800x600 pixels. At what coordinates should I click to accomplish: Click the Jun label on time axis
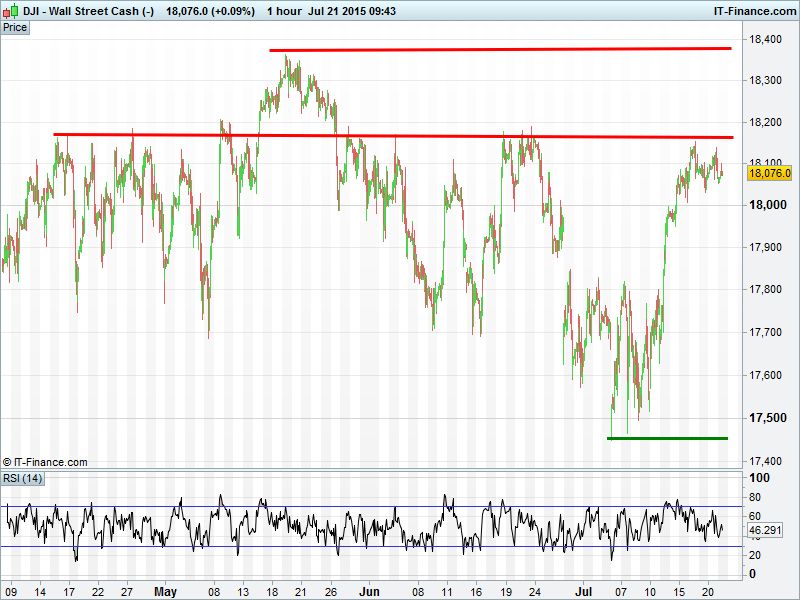click(x=369, y=591)
